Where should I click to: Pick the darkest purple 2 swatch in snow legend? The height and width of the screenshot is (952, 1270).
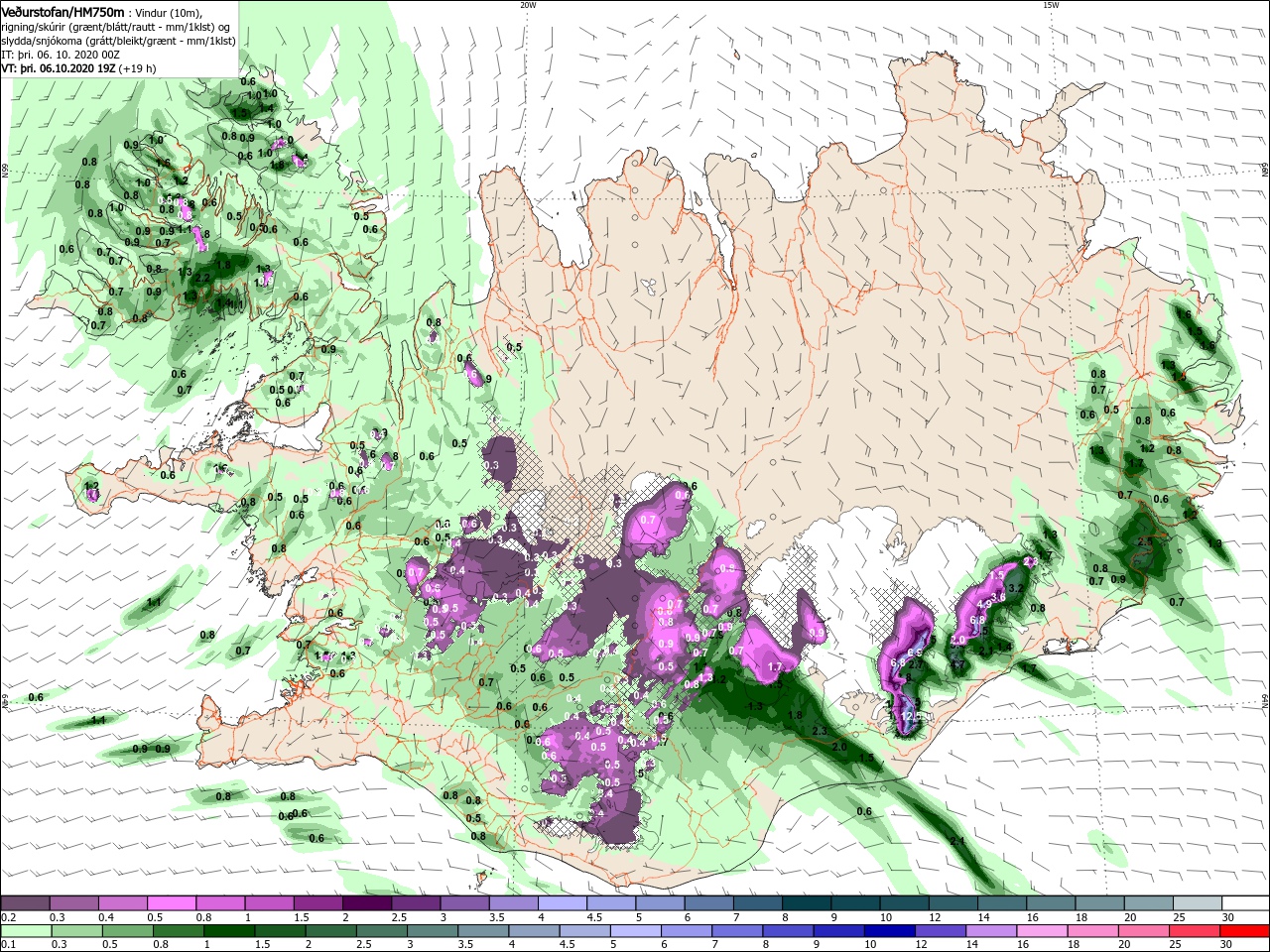[x=367, y=903]
